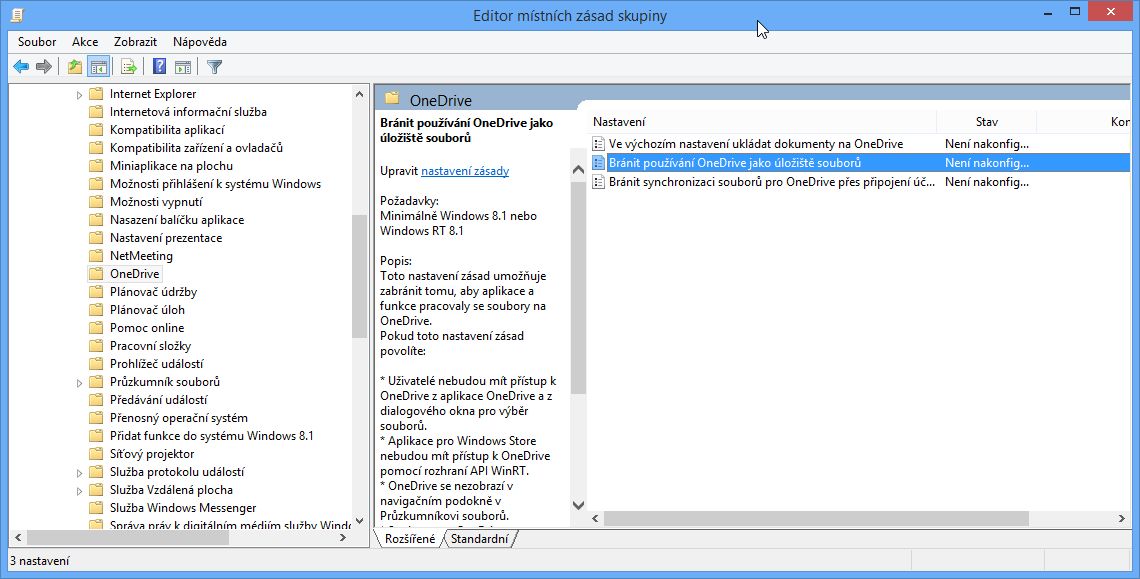This screenshot has height=579, width=1140.
Task: Switch to the Standardní tab
Action: [479, 539]
